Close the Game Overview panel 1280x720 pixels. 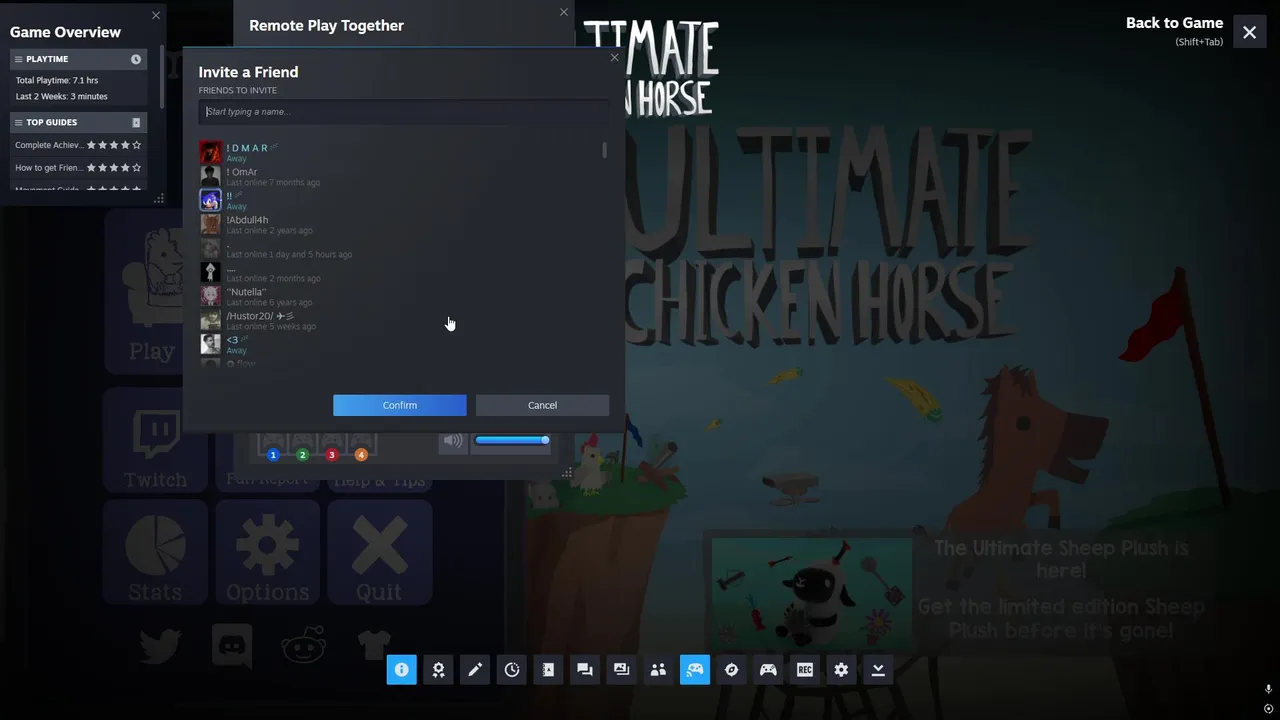(x=155, y=15)
